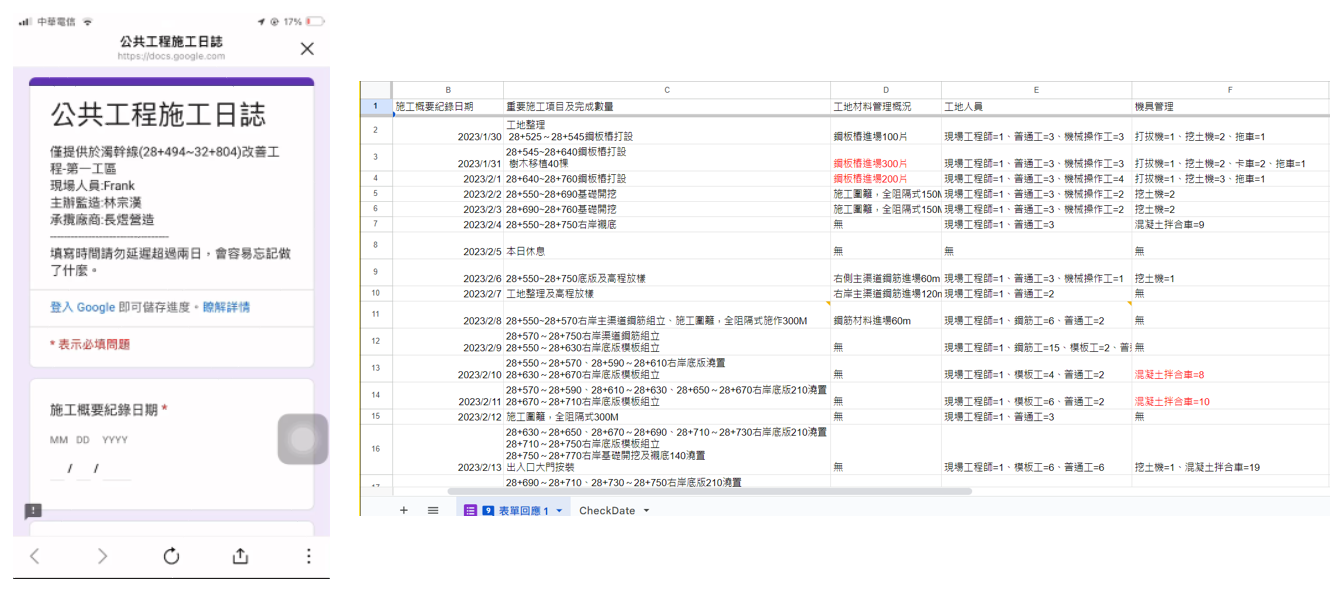Open the browser three-dot menu
The image size is (1330, 596).
[308, 556]
